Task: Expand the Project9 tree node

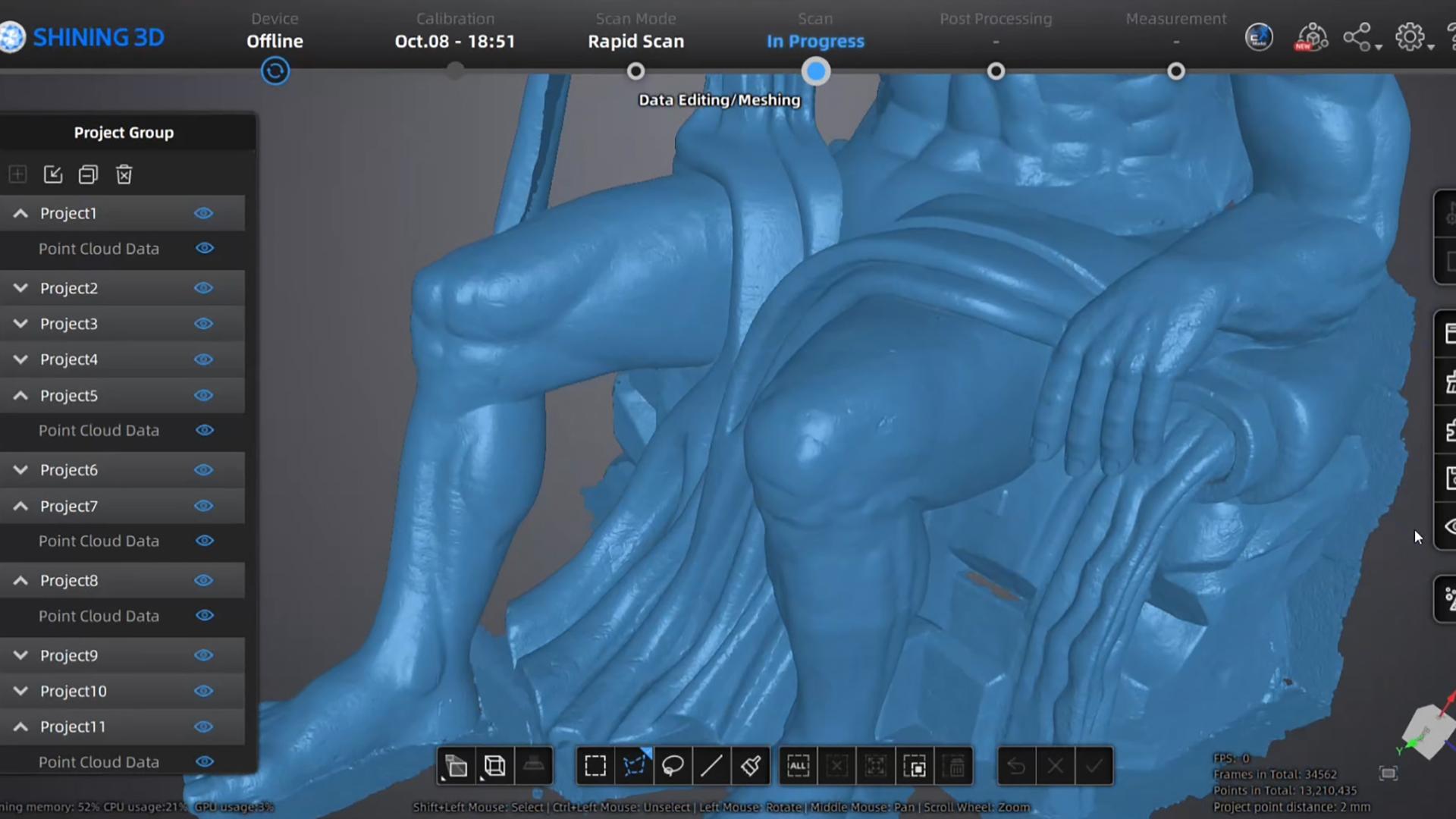Action: pyautogui.click(x=20, y=655)
